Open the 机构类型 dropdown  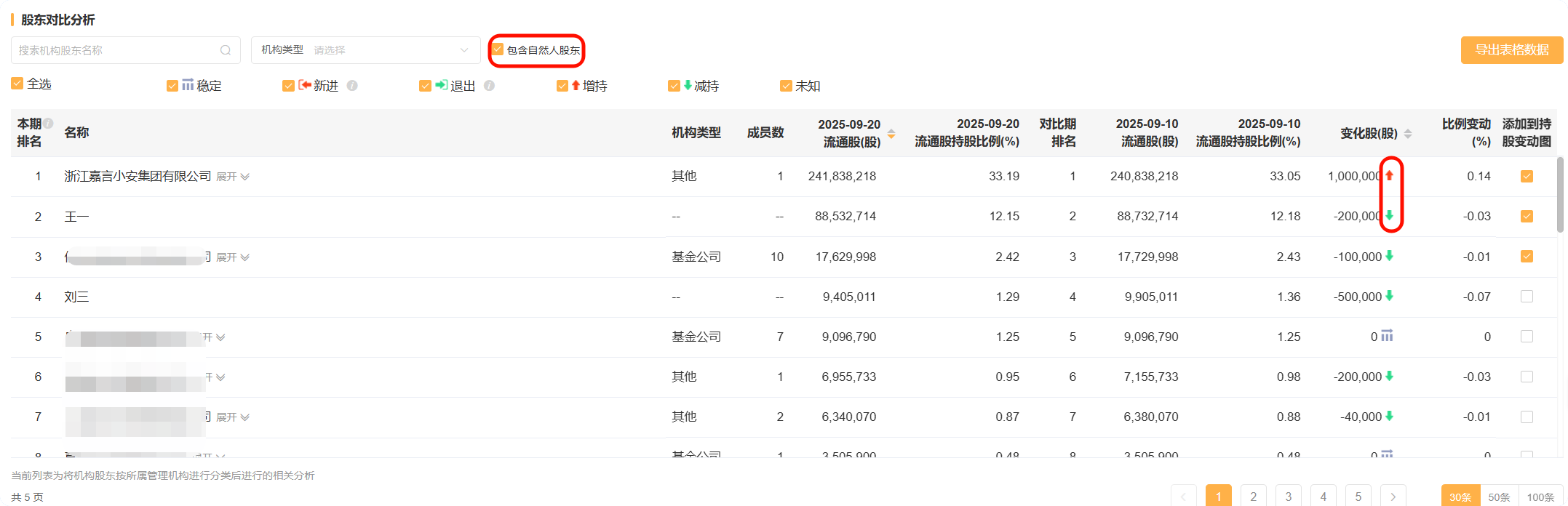(x=365, y=50)
